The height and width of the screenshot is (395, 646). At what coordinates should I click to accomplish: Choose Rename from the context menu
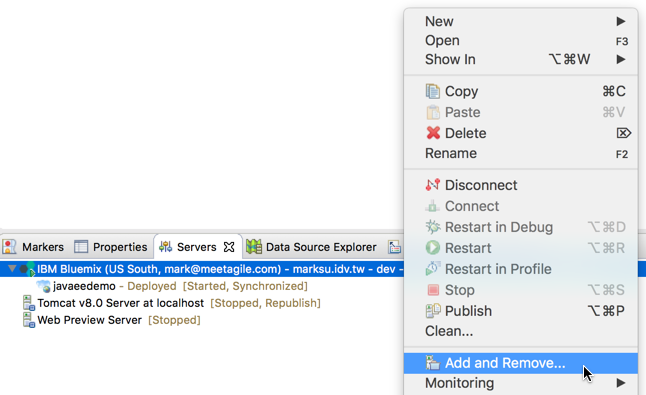tap(521, 154)
